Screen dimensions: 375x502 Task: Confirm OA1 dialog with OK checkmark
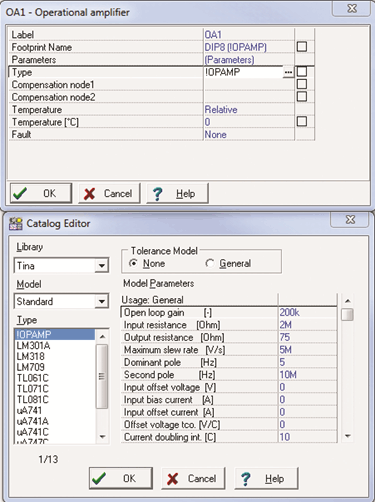41,193
